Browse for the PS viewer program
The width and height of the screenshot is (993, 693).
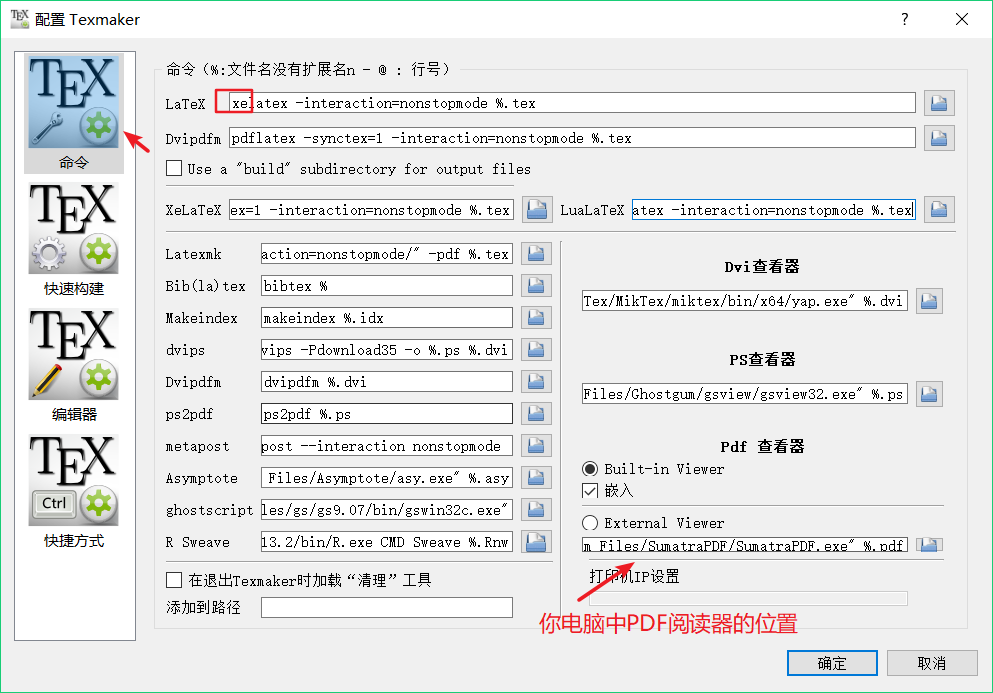[x=929, y=394]
